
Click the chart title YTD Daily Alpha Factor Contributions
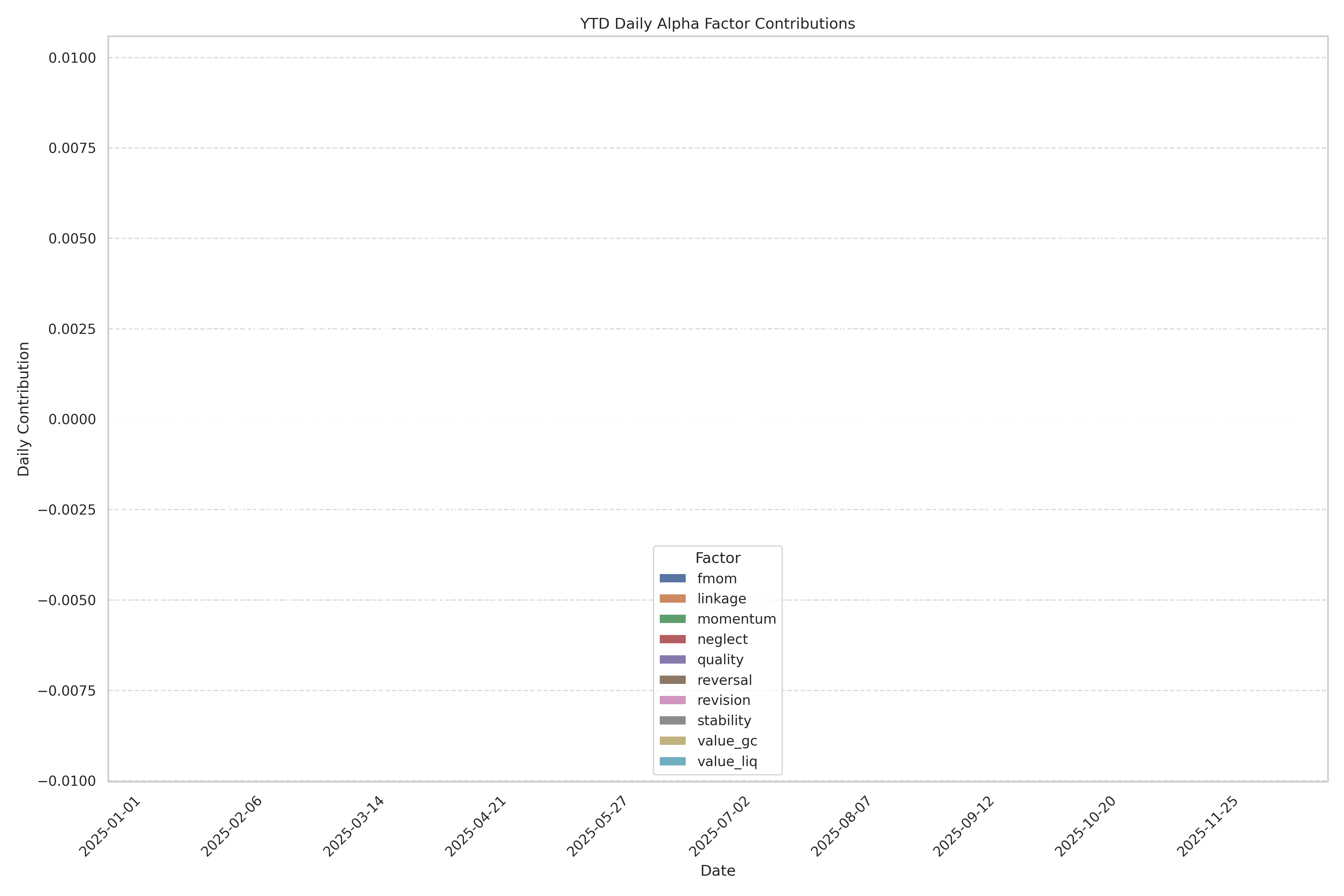(x=717, y=23)
